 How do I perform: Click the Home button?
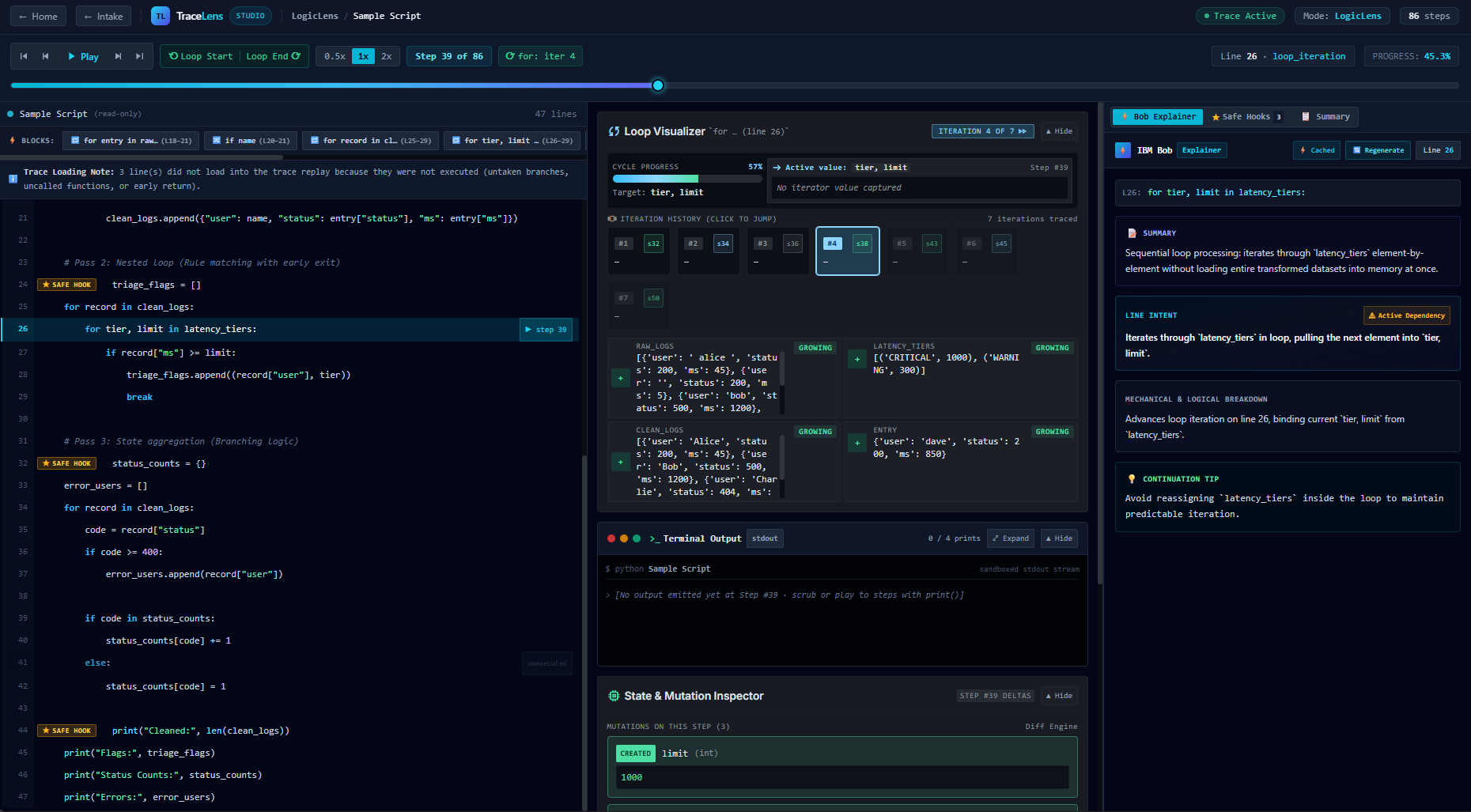38,16
